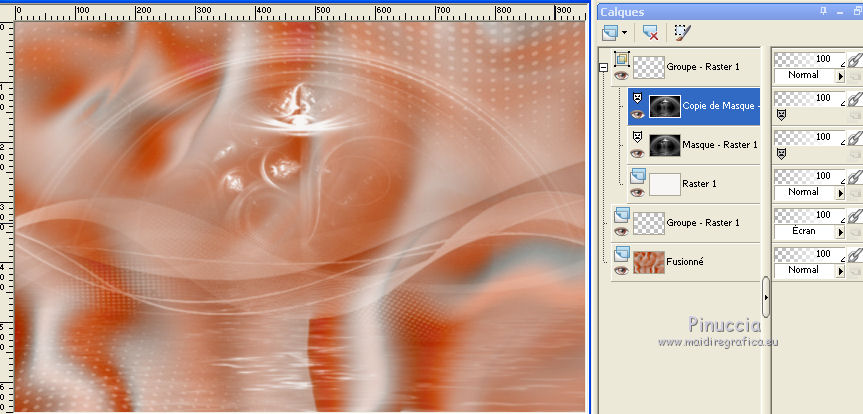Viewport: 863px width, 414px height.
Task: Open the Écran blend mode arrow
Action: pyautogui.click(x=840, y=232)
